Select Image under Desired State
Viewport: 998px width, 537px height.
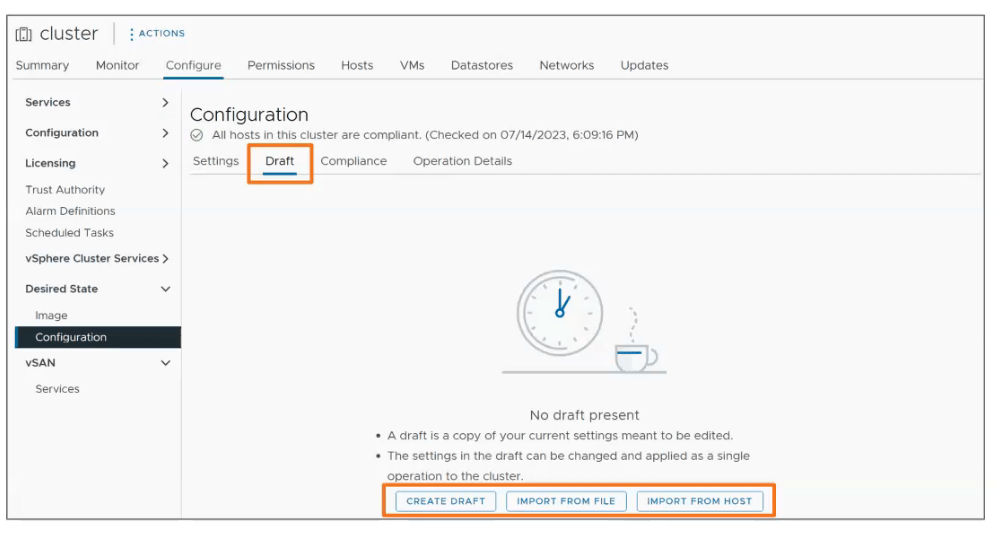51,316
